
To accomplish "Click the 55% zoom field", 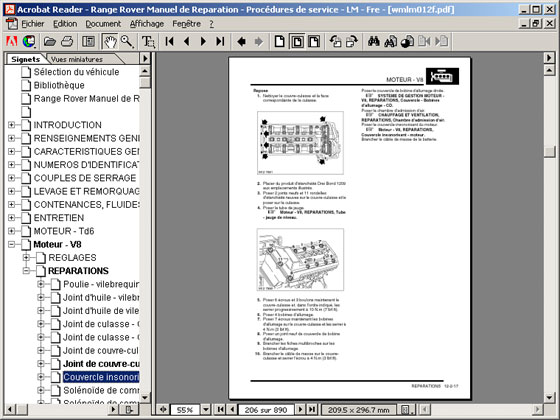I will pyautogui.click(x=185, y=410).
